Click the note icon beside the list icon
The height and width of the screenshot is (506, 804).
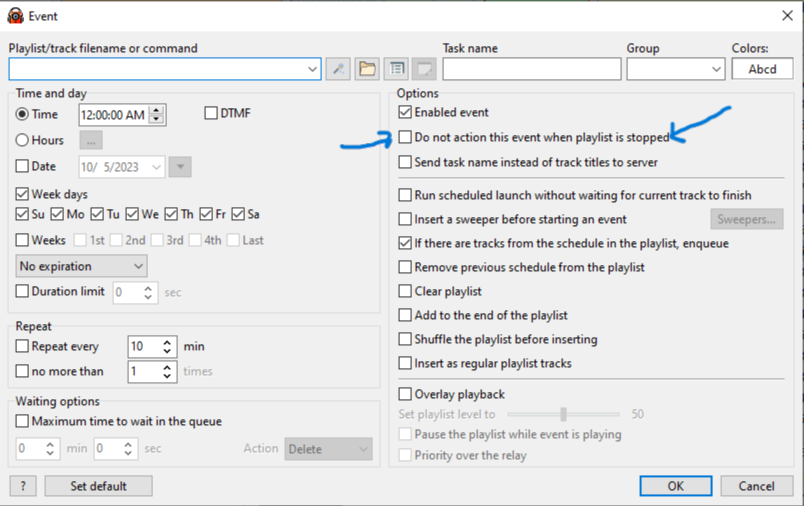click(x=425, y=69)
